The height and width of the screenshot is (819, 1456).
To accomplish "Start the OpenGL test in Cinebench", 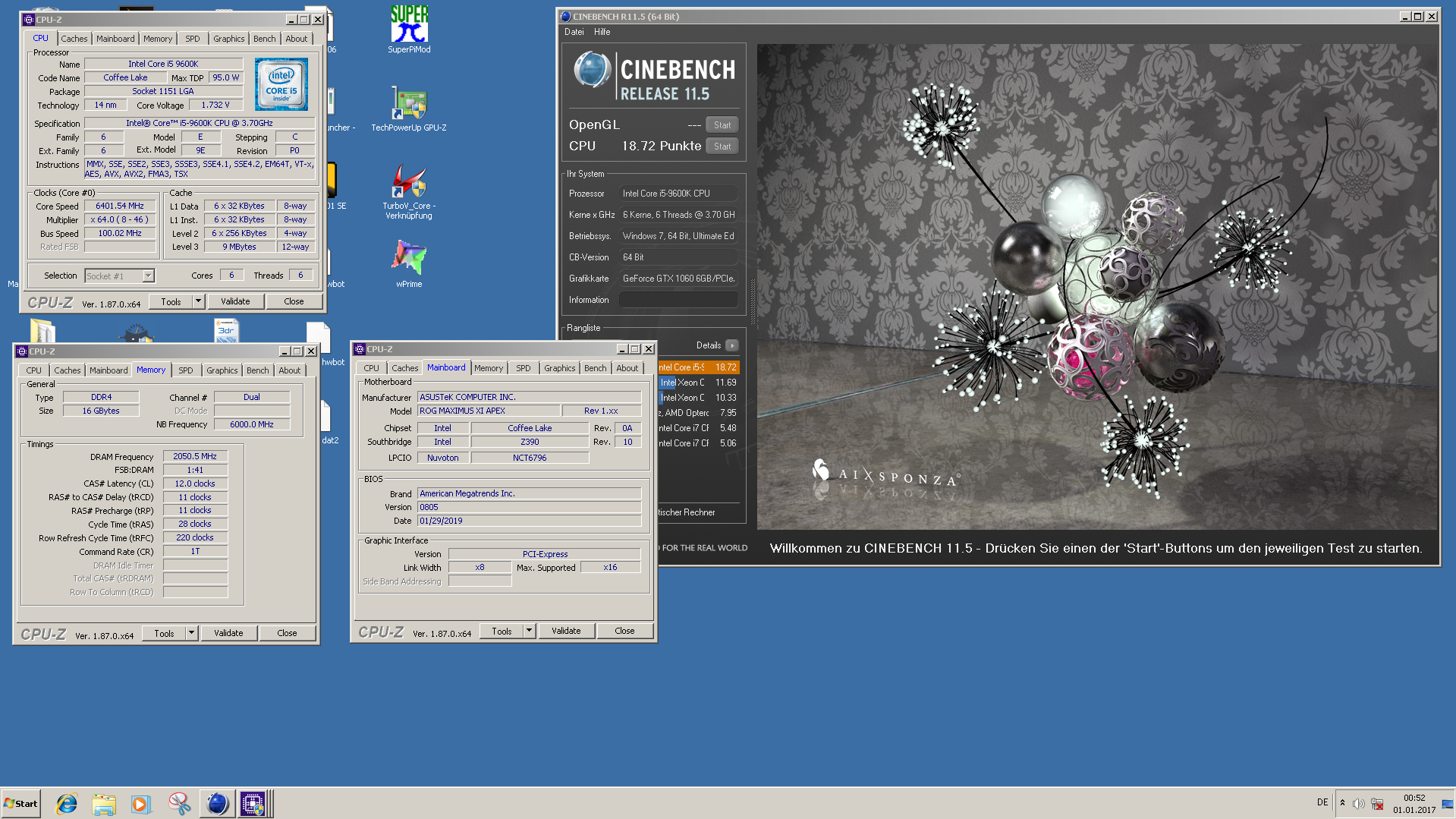I will click(x=722, y=125).
